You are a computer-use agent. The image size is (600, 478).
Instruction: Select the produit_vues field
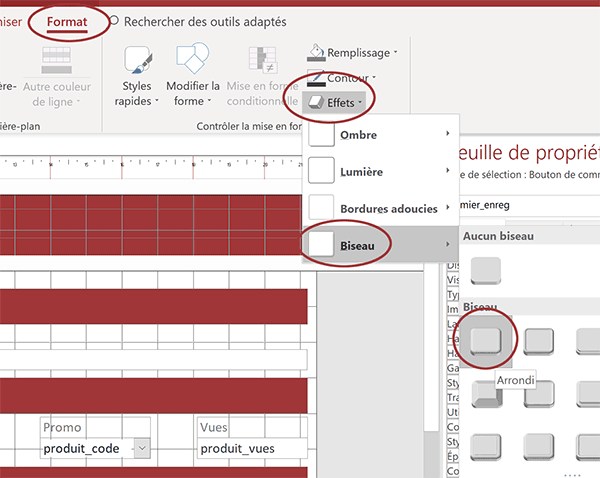[253, 448]
